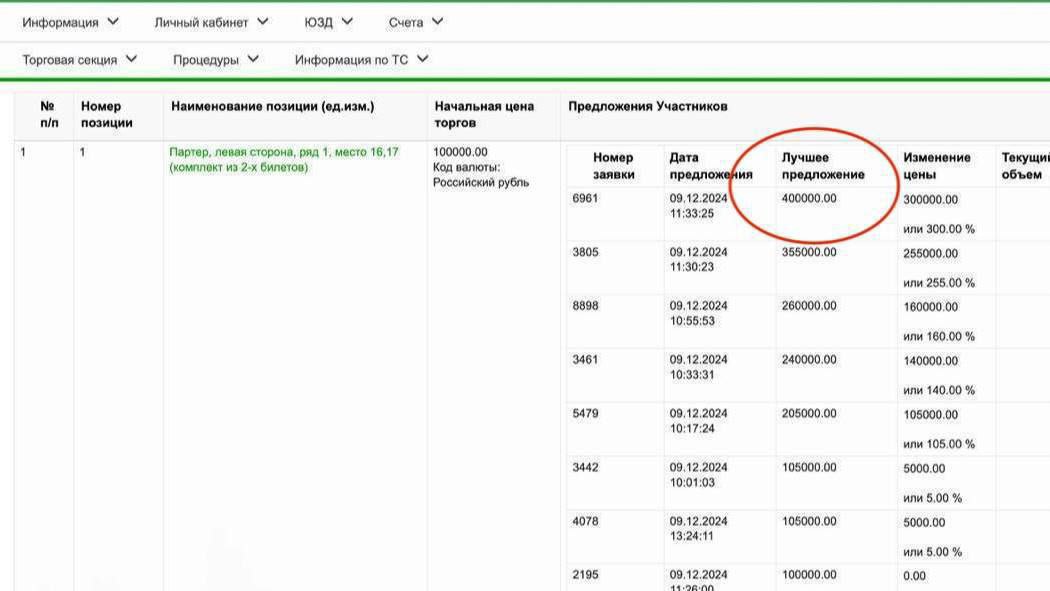This screenshot has height=591, width=1050.
Task: Click the percentage "или 140.00 %"
Action: [939, 390]
